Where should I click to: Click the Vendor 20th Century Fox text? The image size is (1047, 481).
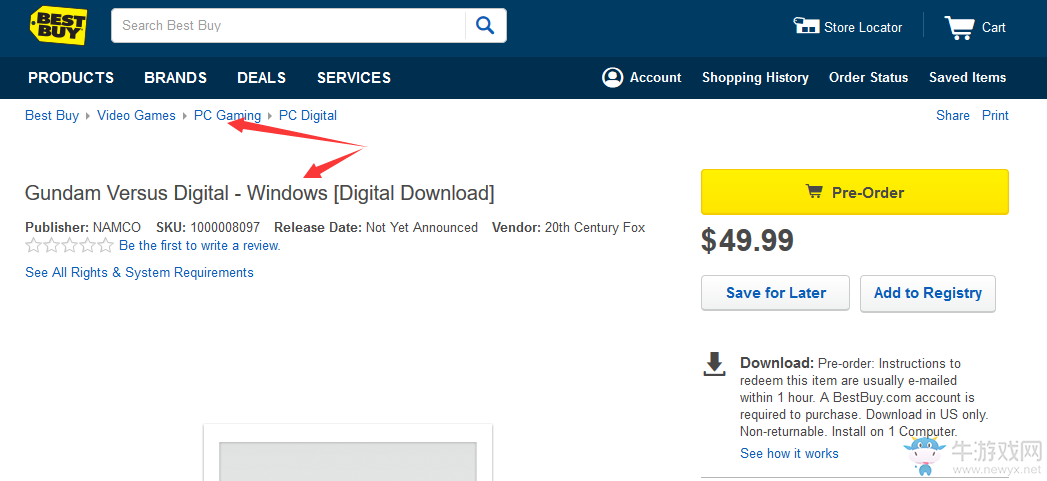[569, 228]
